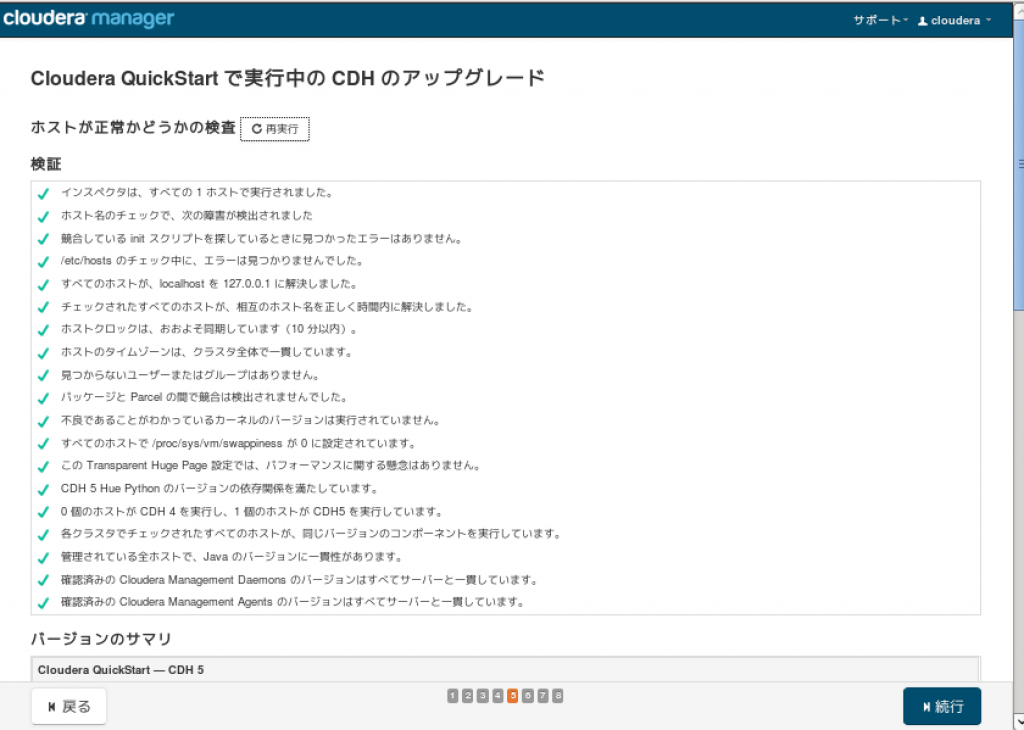The height and width of the screenshot is (730, 1024).
Task: Open the cloudera user dropdown
Action: coord(954,20)
